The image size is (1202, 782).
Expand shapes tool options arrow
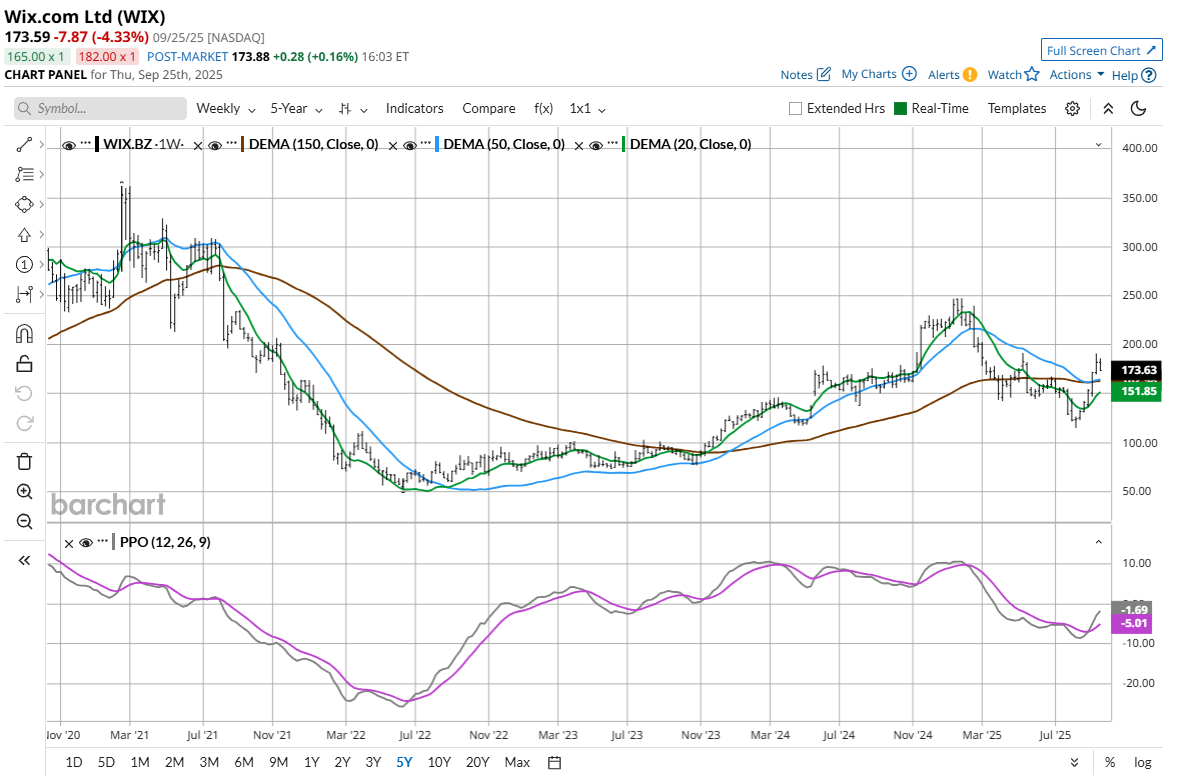pos(41,204)
